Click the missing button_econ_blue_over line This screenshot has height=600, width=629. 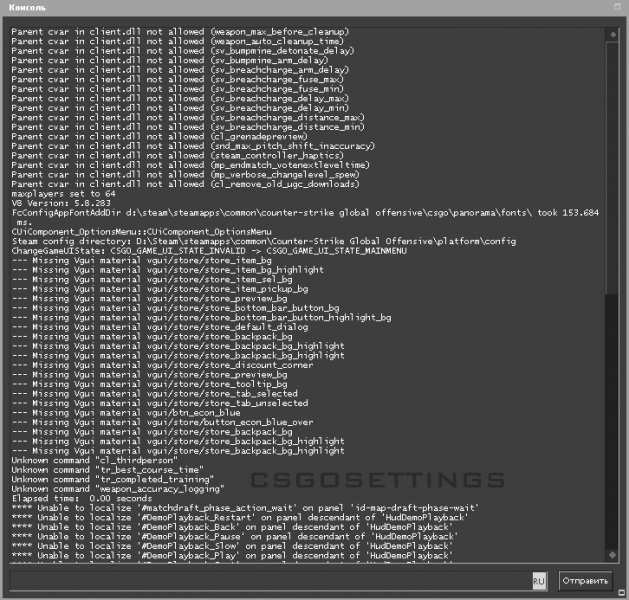tap(162, 422)
